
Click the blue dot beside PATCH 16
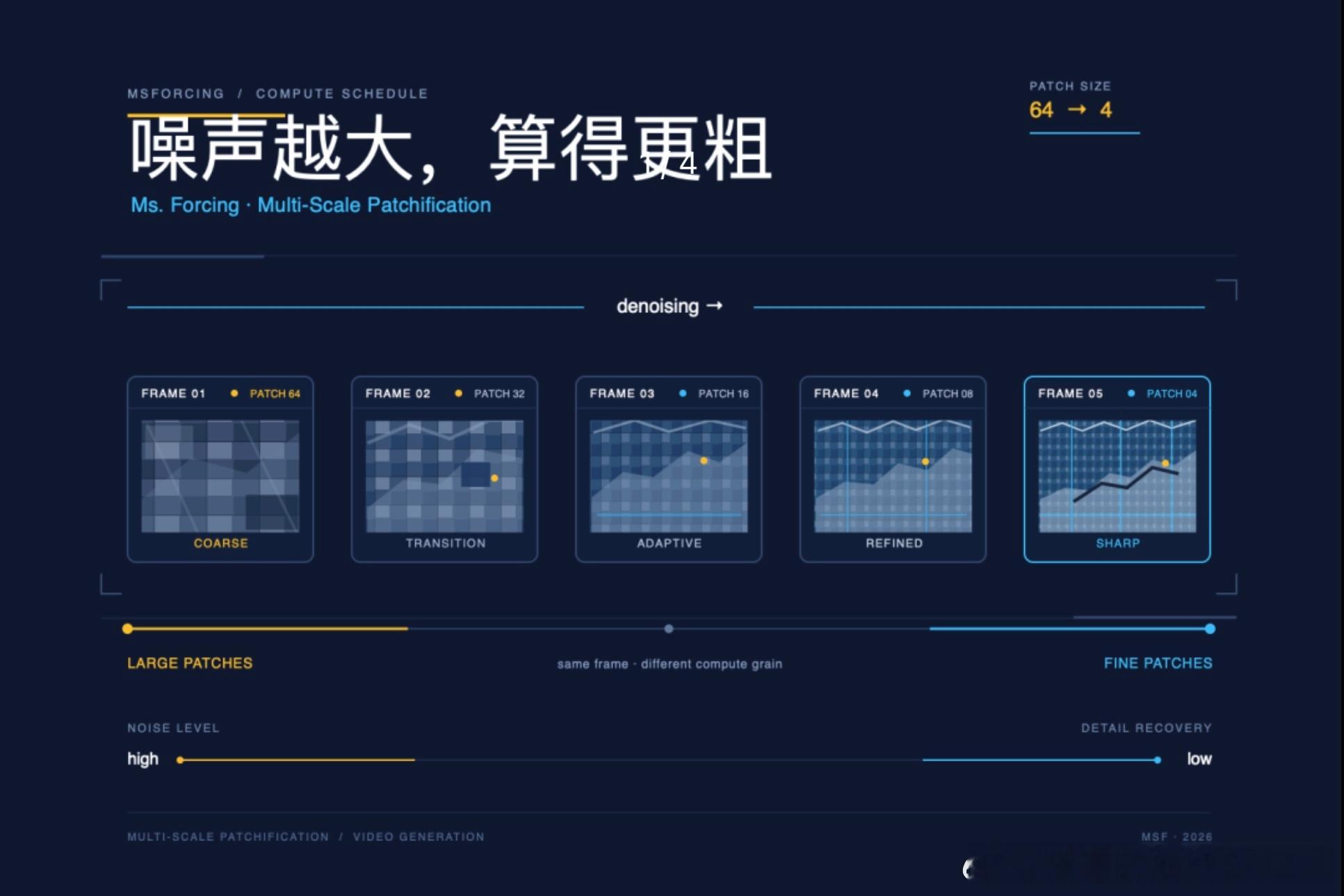(x=683, y=393)
